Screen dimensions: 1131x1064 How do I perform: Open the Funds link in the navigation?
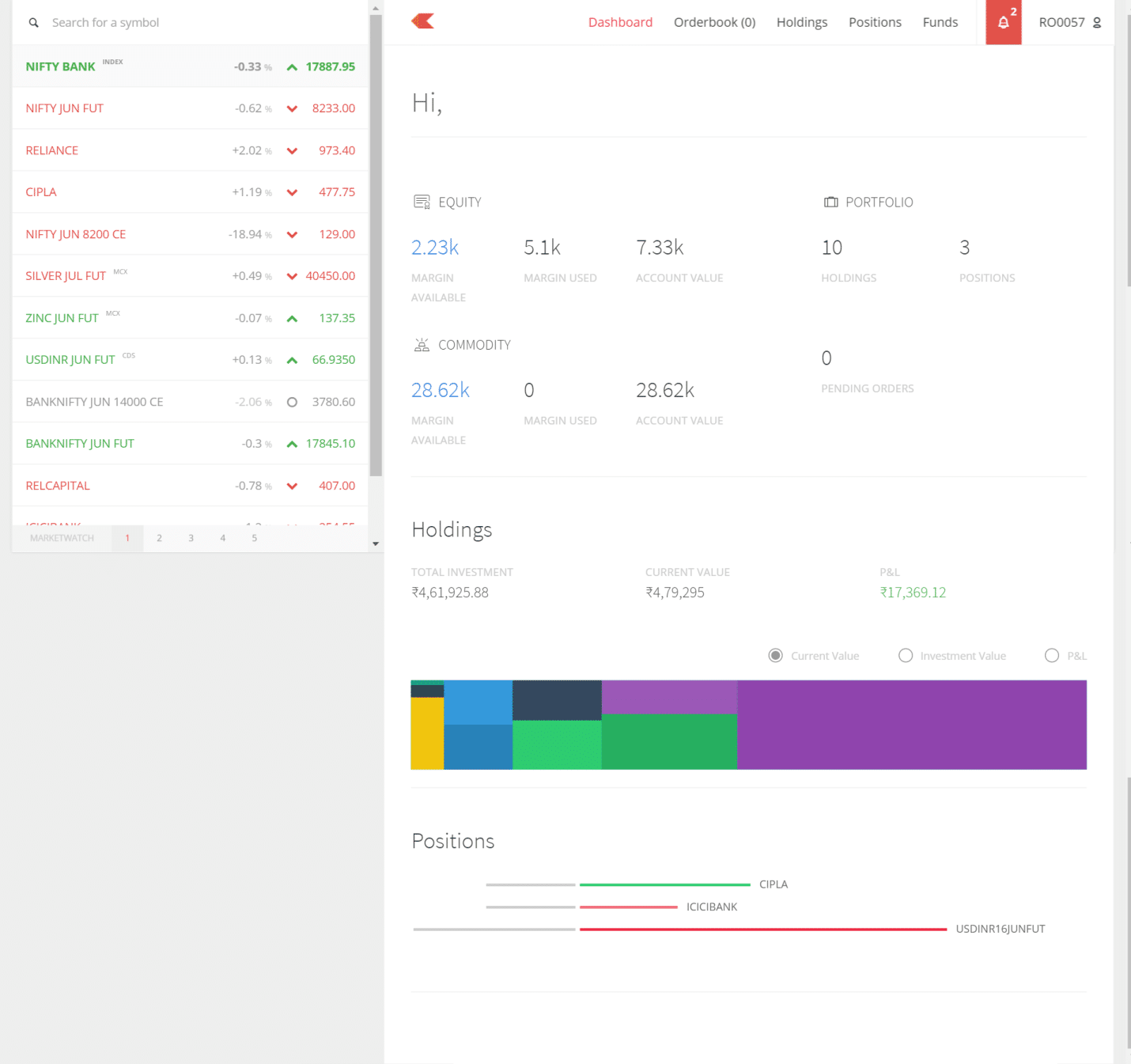(940, 22)
